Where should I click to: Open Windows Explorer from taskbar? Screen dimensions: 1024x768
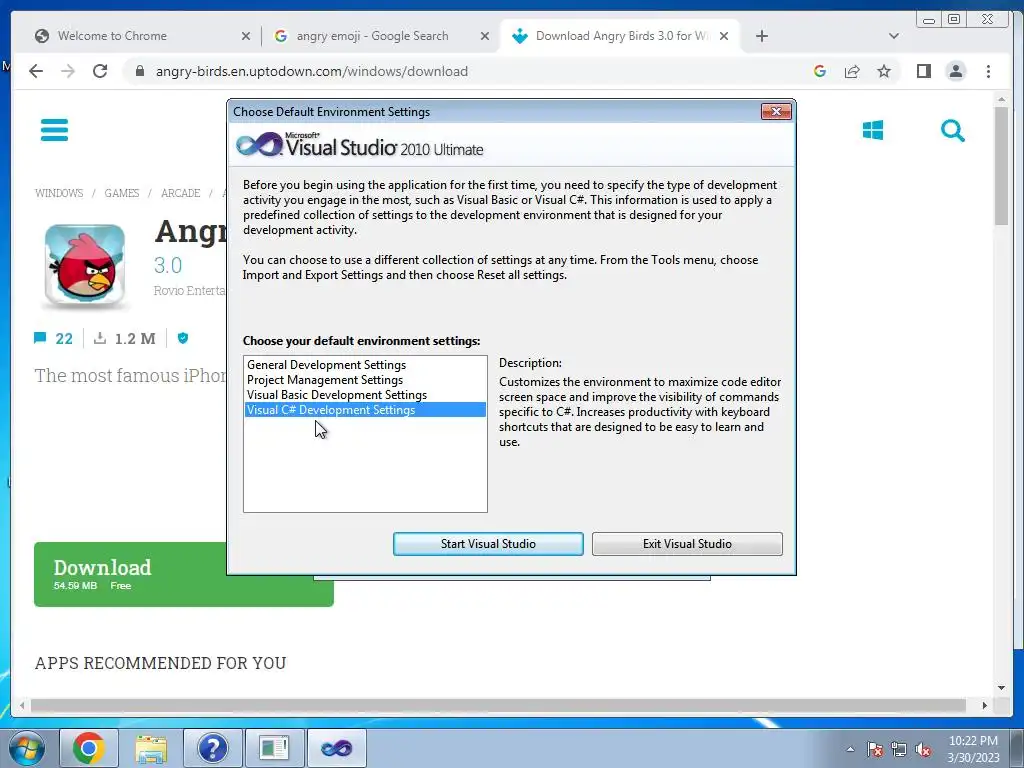[151, 748]
